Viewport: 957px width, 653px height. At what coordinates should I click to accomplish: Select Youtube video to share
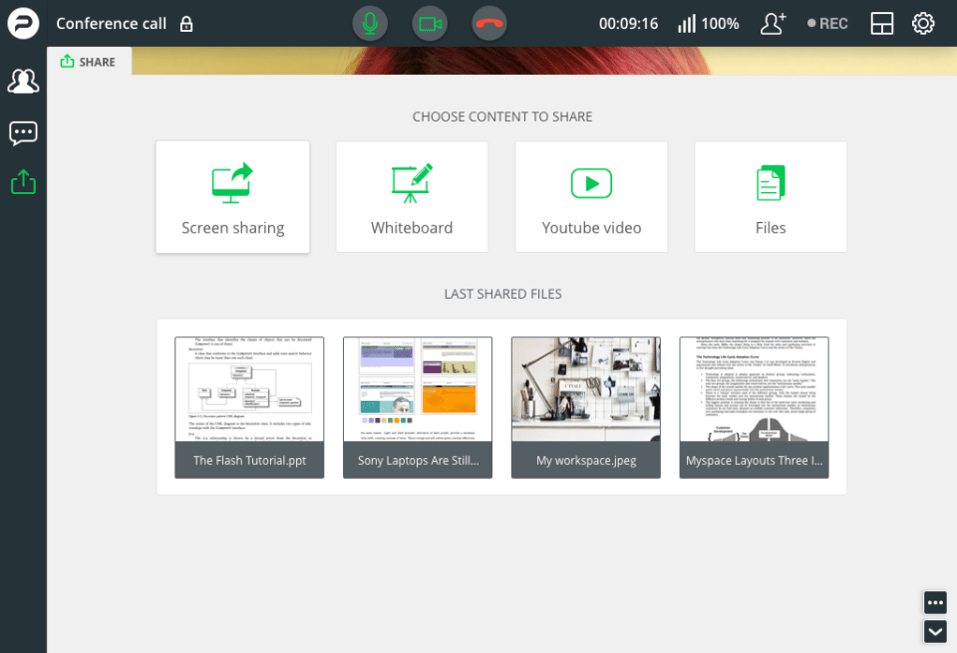591,197
